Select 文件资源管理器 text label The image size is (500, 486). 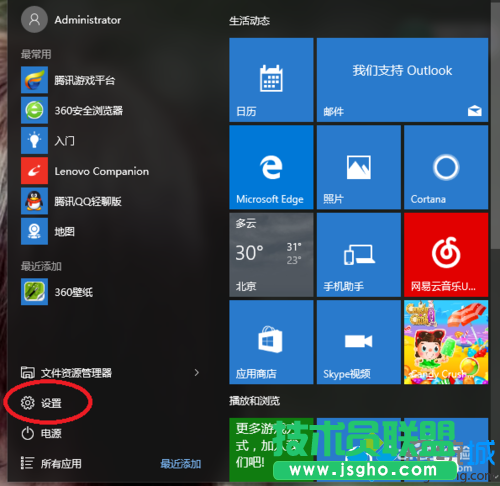76,373
